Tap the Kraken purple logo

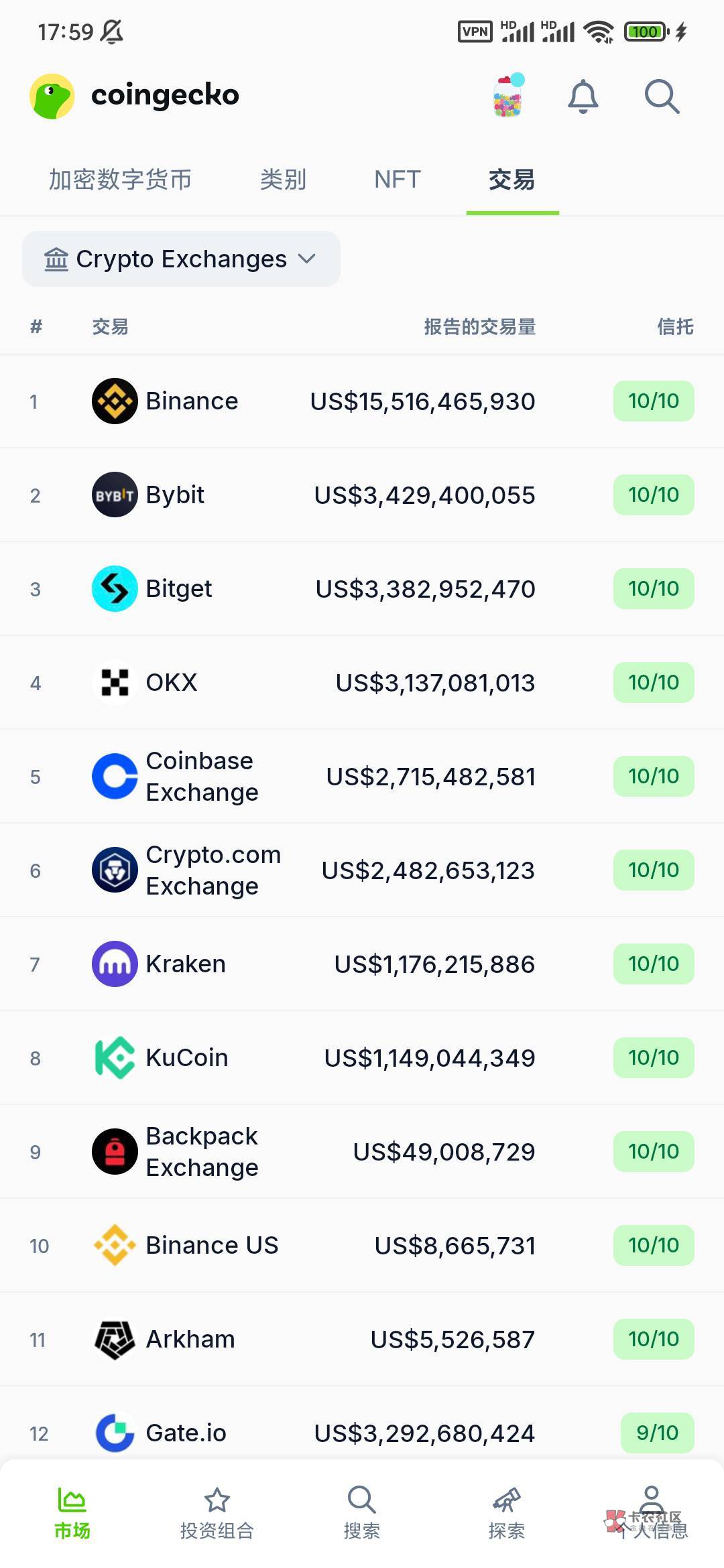pos(115,964)
